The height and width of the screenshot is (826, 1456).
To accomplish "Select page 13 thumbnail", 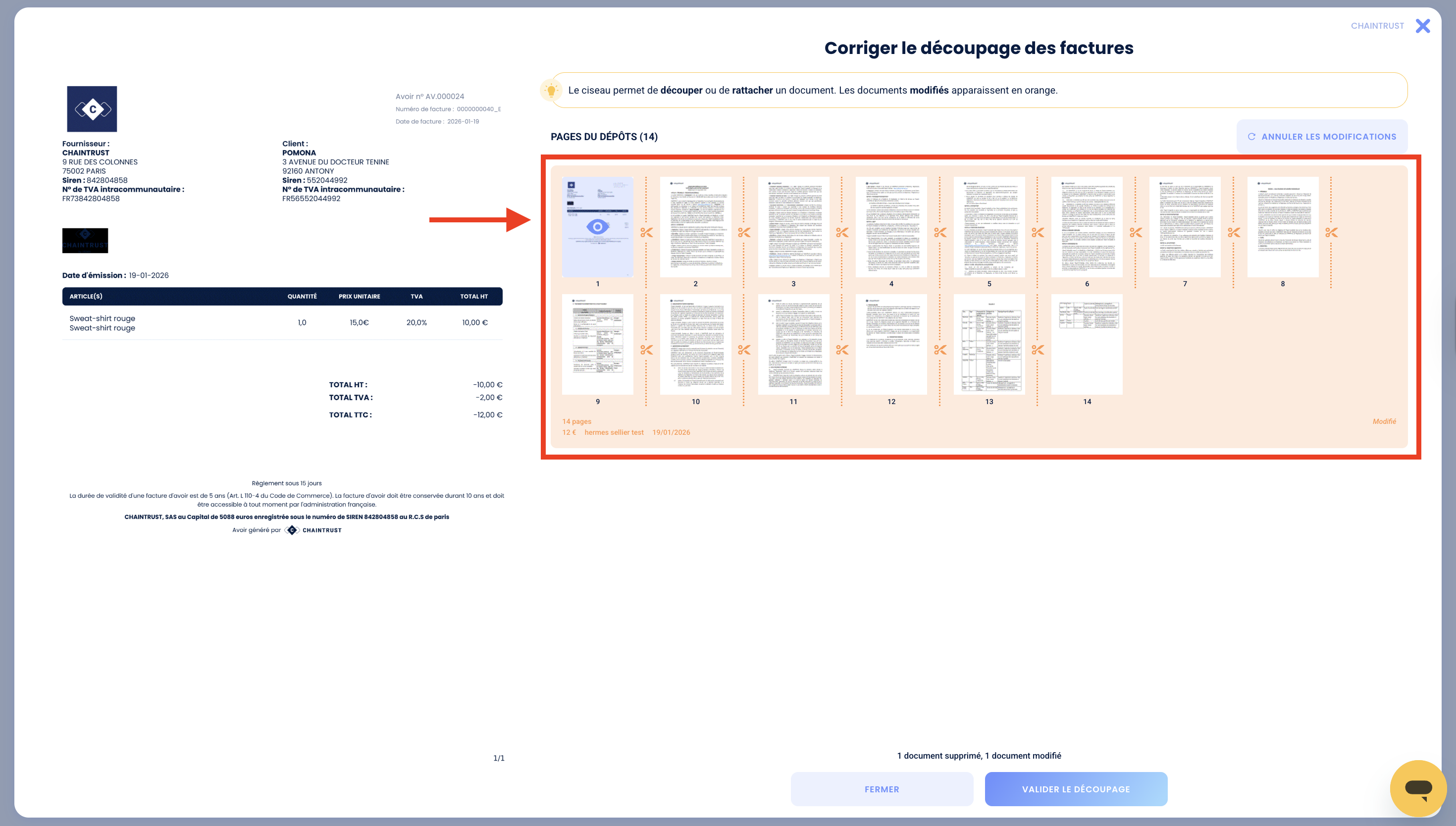I will coord(989,344).
